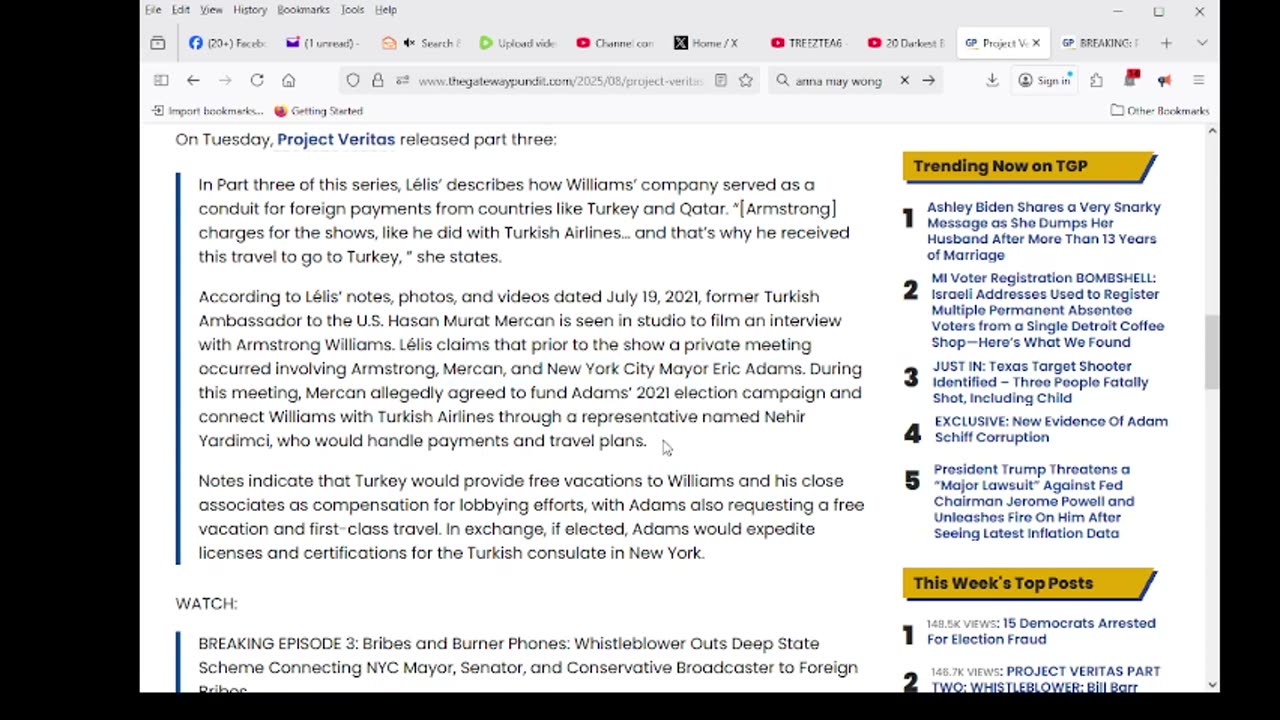Open the Other Bookmarks folder
This screenshot has height=720, width=1280.
pos(1159,111)
